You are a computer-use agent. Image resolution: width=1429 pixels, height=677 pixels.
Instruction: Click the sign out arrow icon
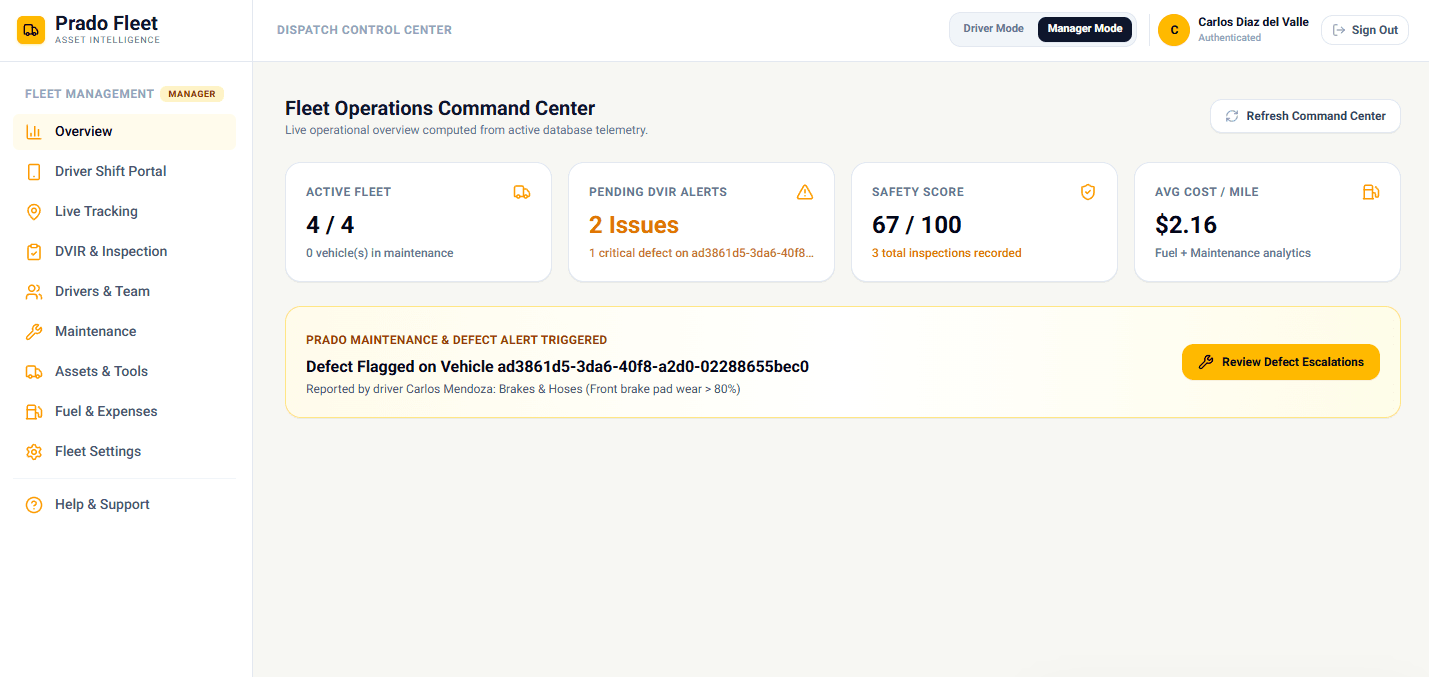point(1339,30)
